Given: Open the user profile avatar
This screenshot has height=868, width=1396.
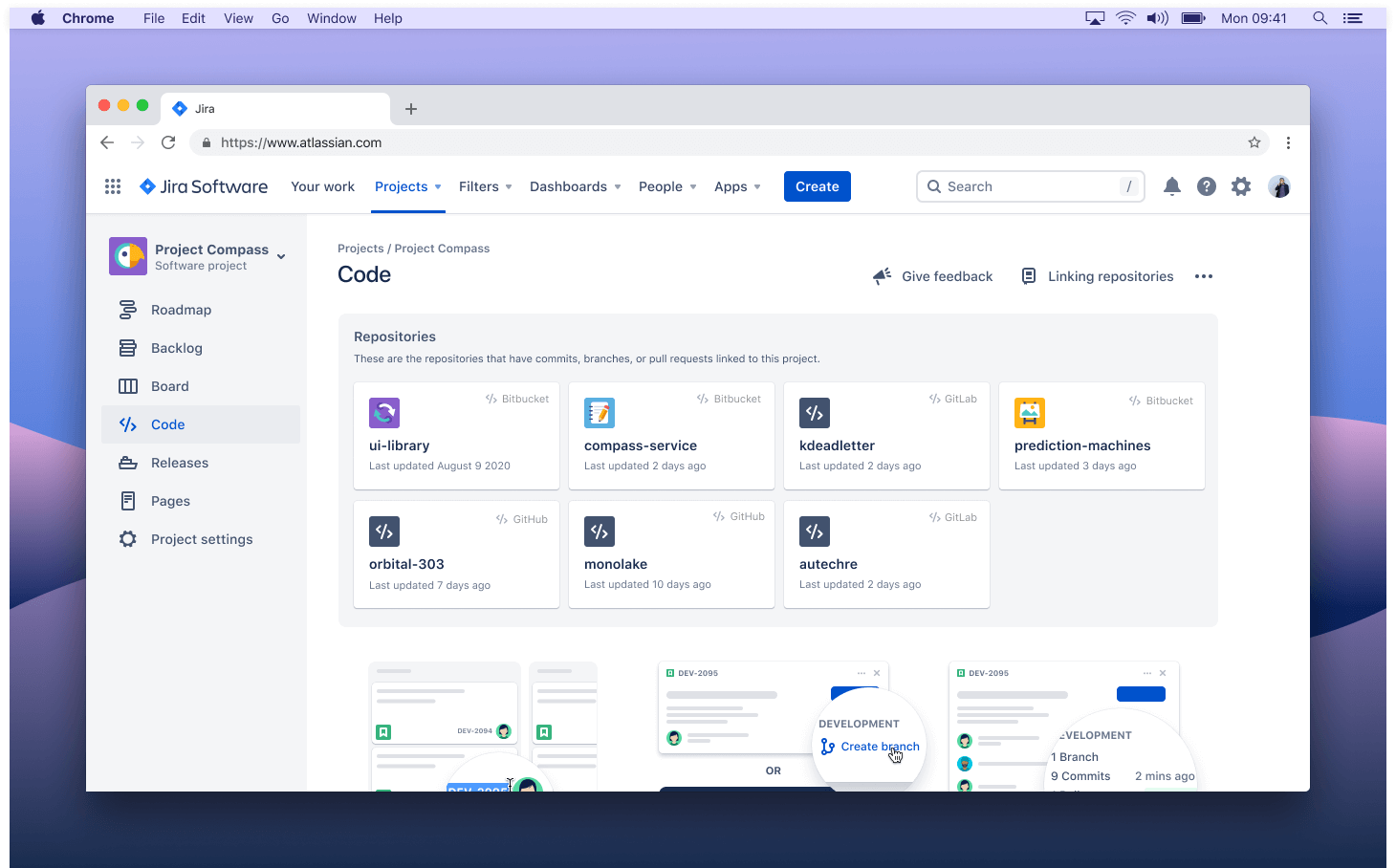Looking at the screenshot, I should coord(1279,186).
